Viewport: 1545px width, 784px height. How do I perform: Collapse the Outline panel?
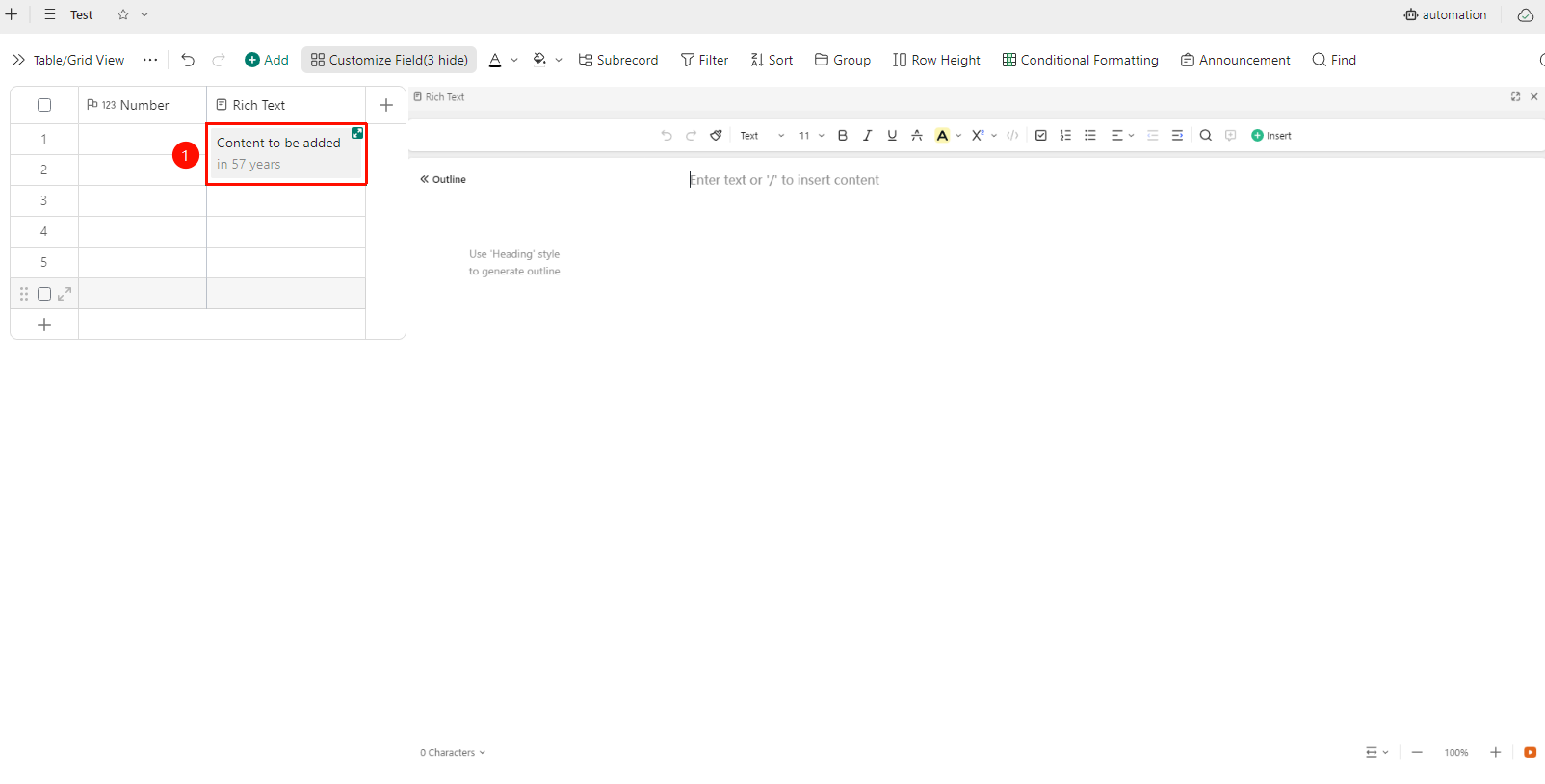click(x=443, y=179)
